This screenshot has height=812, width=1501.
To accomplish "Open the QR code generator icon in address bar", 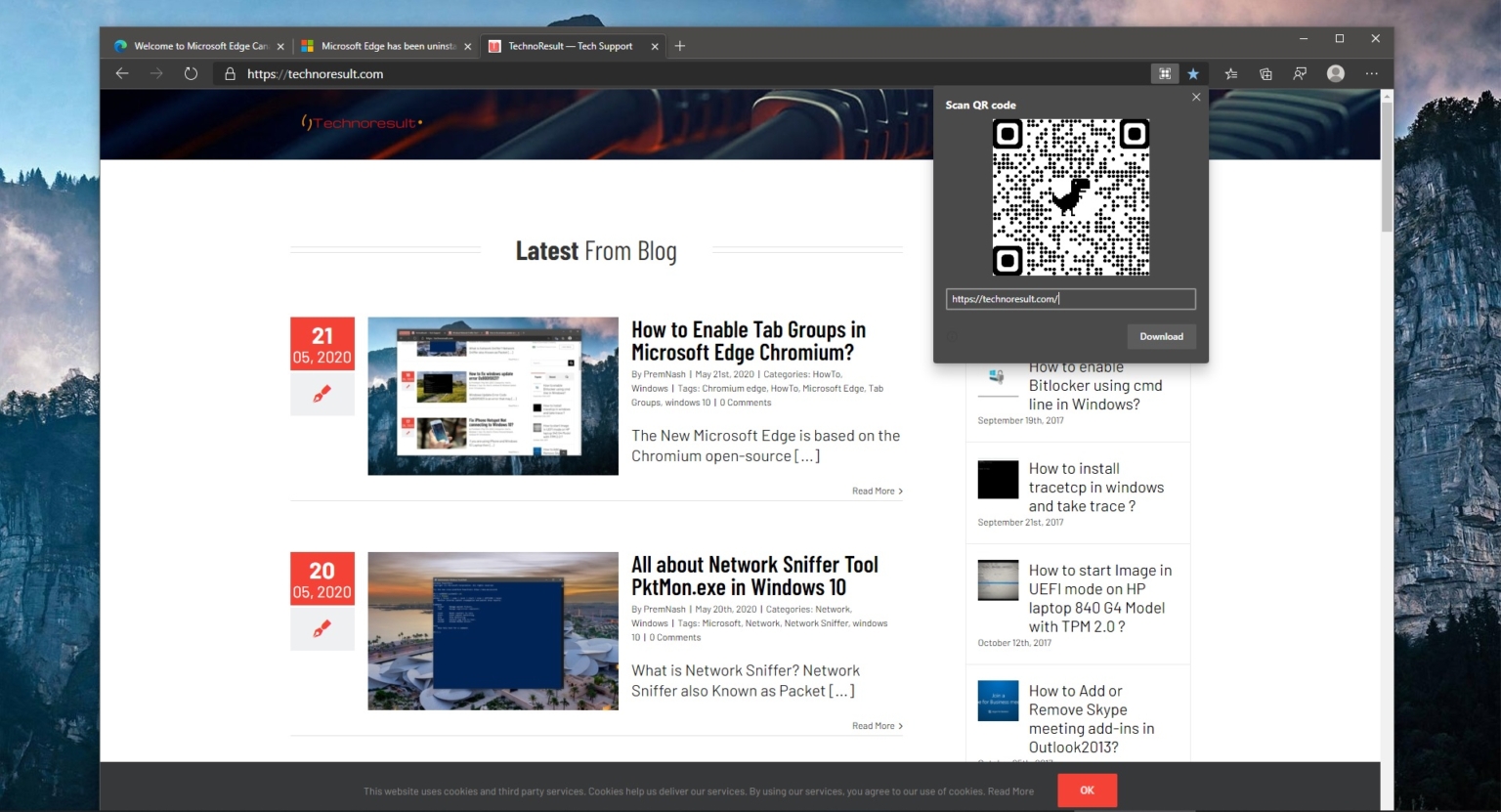I will tap(1165, 73).
